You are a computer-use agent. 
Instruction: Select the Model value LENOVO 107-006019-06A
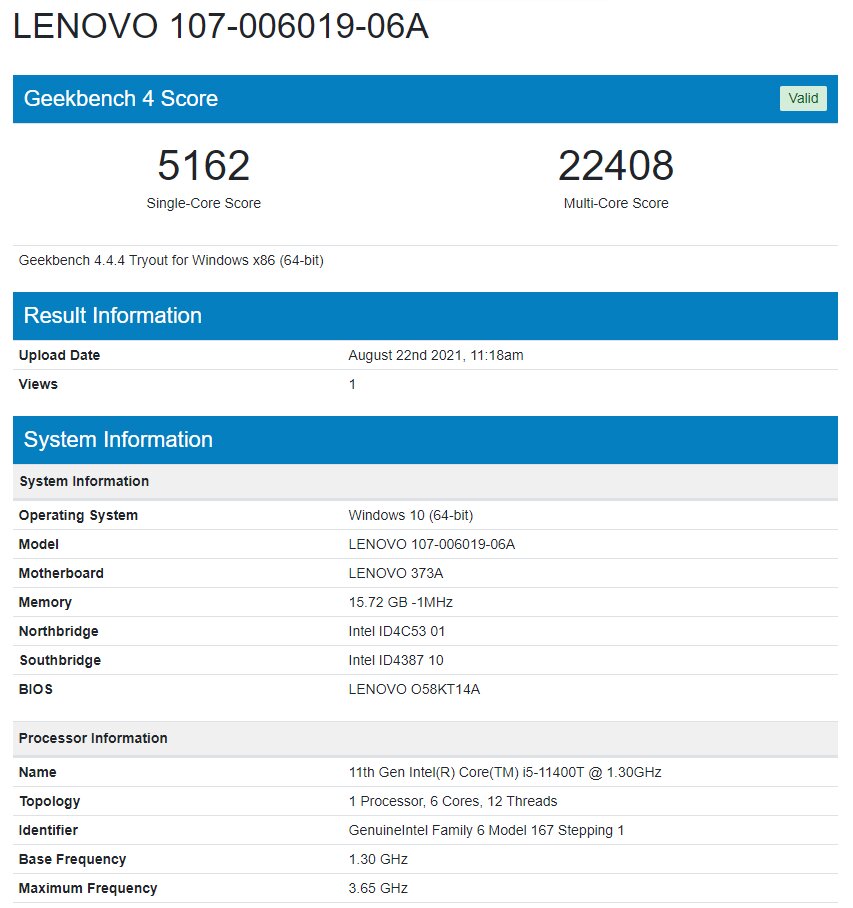click(431, 544)
